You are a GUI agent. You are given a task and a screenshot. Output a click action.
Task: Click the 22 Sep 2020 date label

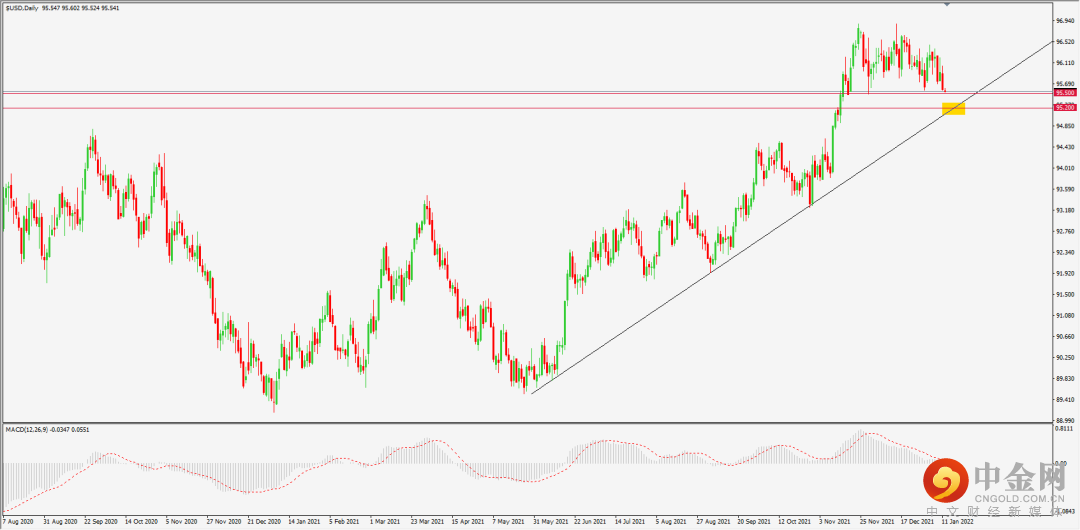(x=101, y=522)
